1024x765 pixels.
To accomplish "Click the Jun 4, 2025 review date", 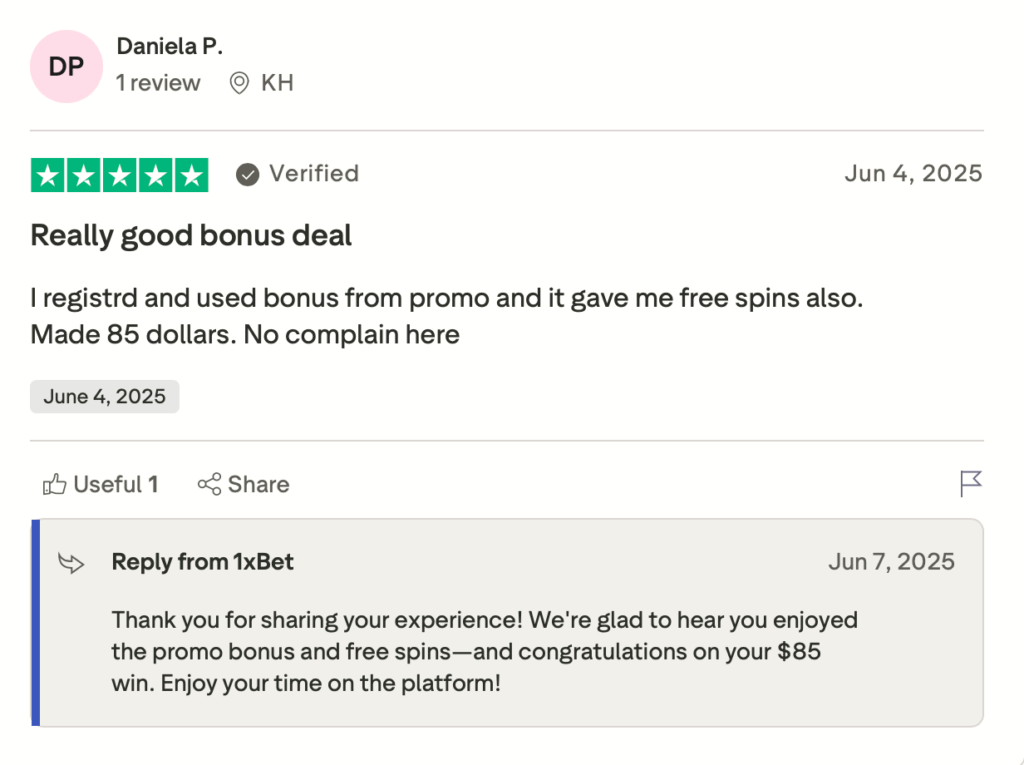I will (913, 174).
